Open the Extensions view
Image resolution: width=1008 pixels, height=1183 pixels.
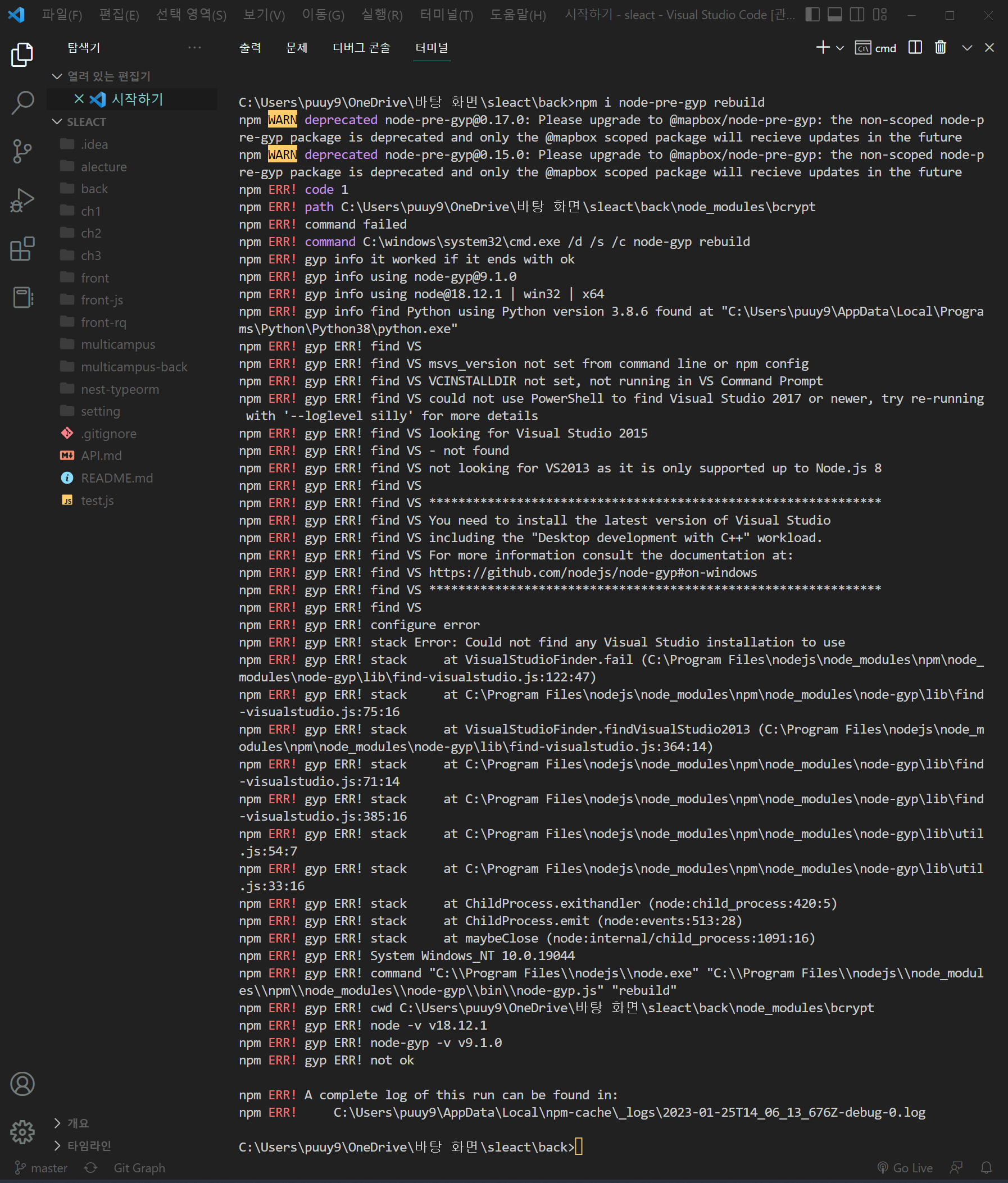(x=22, y=249)
